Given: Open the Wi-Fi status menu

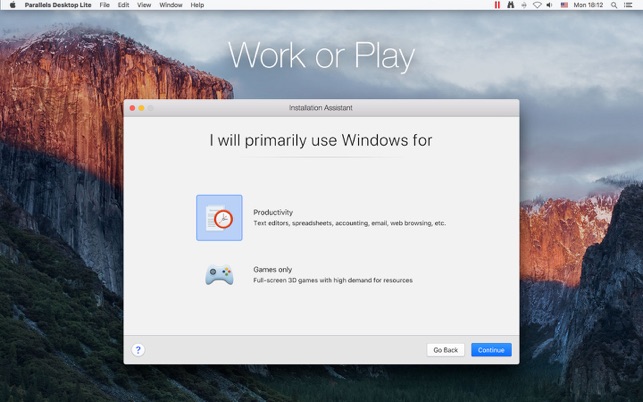Looking at the screenshot, I should point(537,5).
